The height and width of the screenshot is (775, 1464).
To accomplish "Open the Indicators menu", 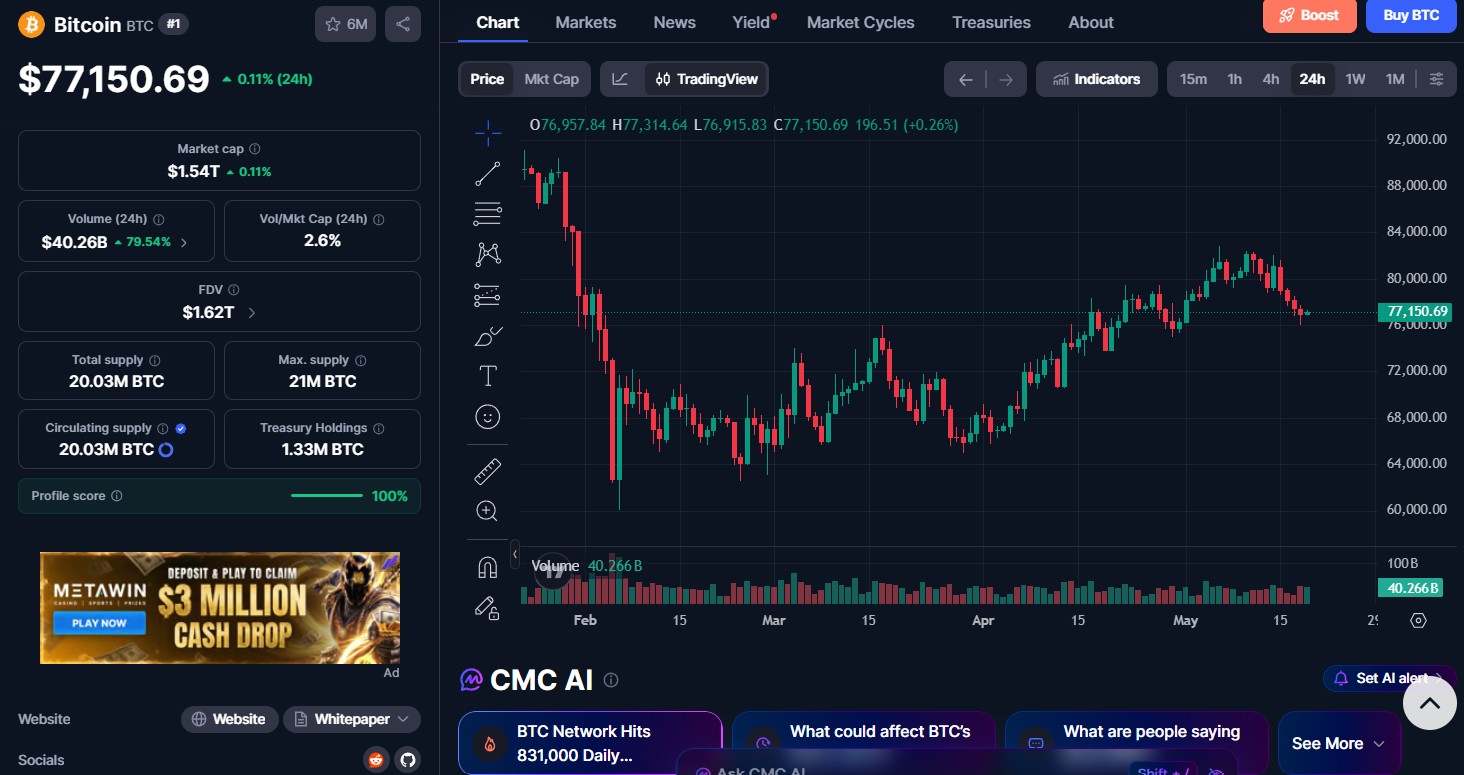I will pyautogui.click(x=1097, y=79).
